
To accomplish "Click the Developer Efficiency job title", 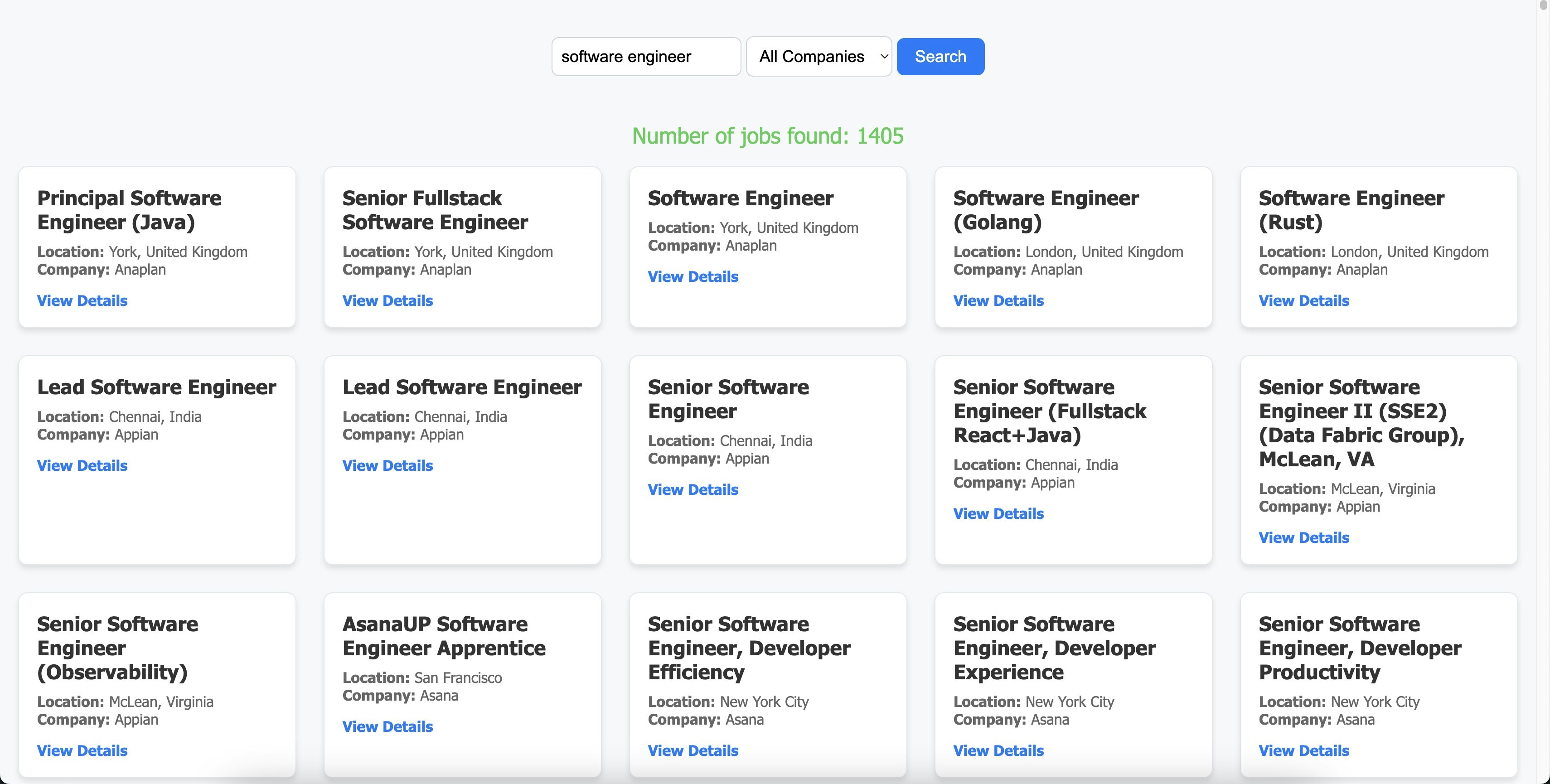I will [749, 648].
